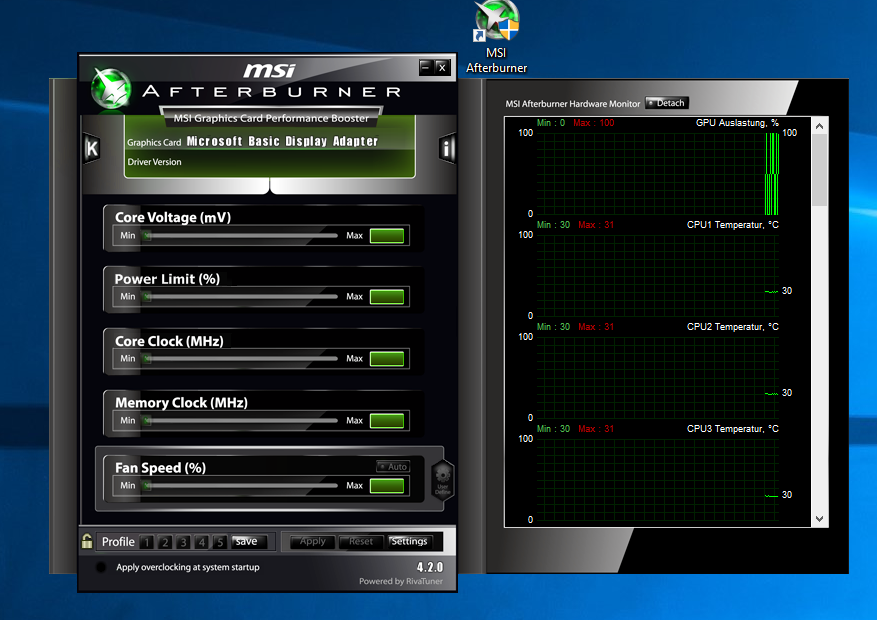This screenshot has height=620, width=877.
Task: Click the Power Limit slider track
Action: tap(241, 296)
